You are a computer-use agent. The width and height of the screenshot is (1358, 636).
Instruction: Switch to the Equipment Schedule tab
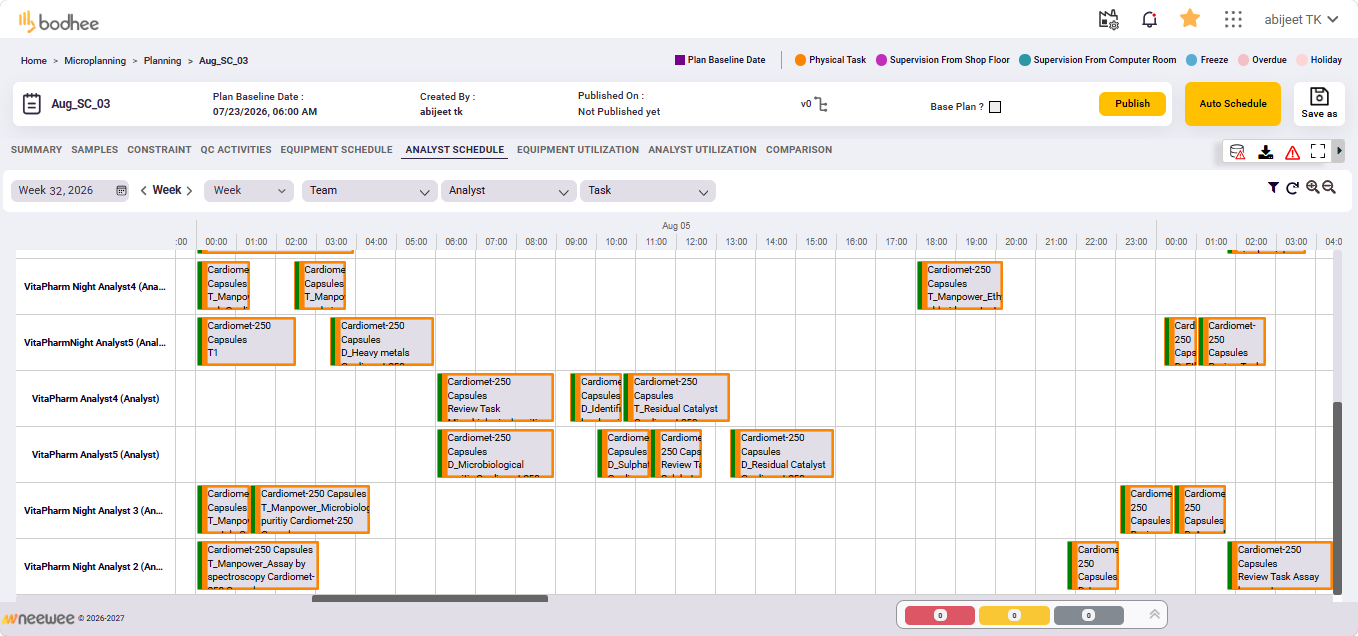click(336, 150)
